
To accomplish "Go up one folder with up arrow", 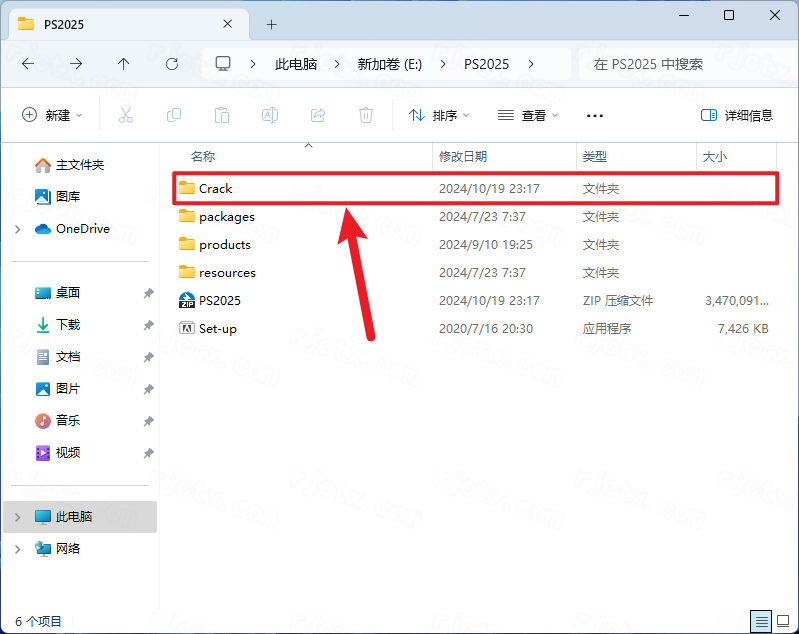I will 124,63.
